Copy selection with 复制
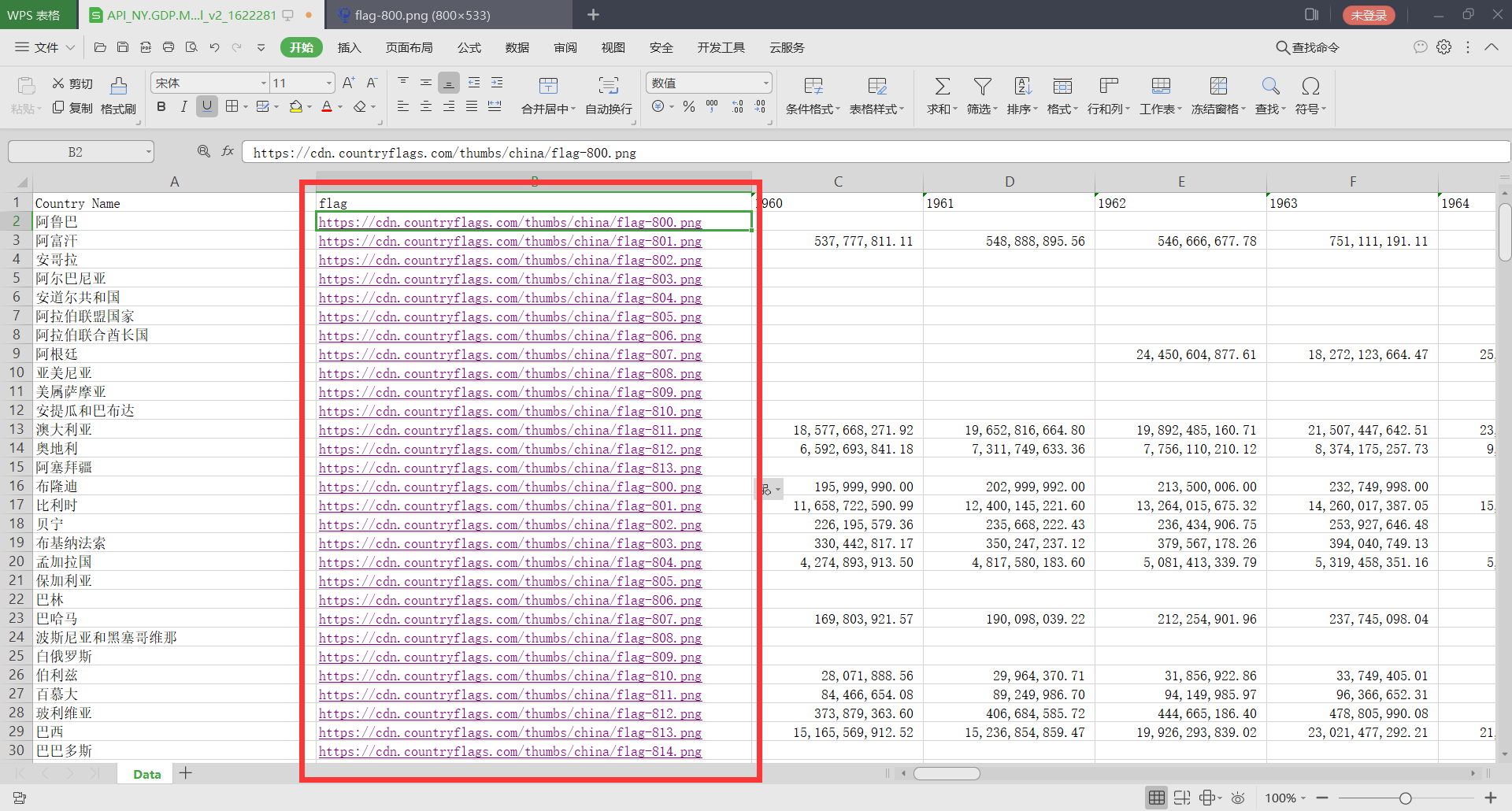 72,108
